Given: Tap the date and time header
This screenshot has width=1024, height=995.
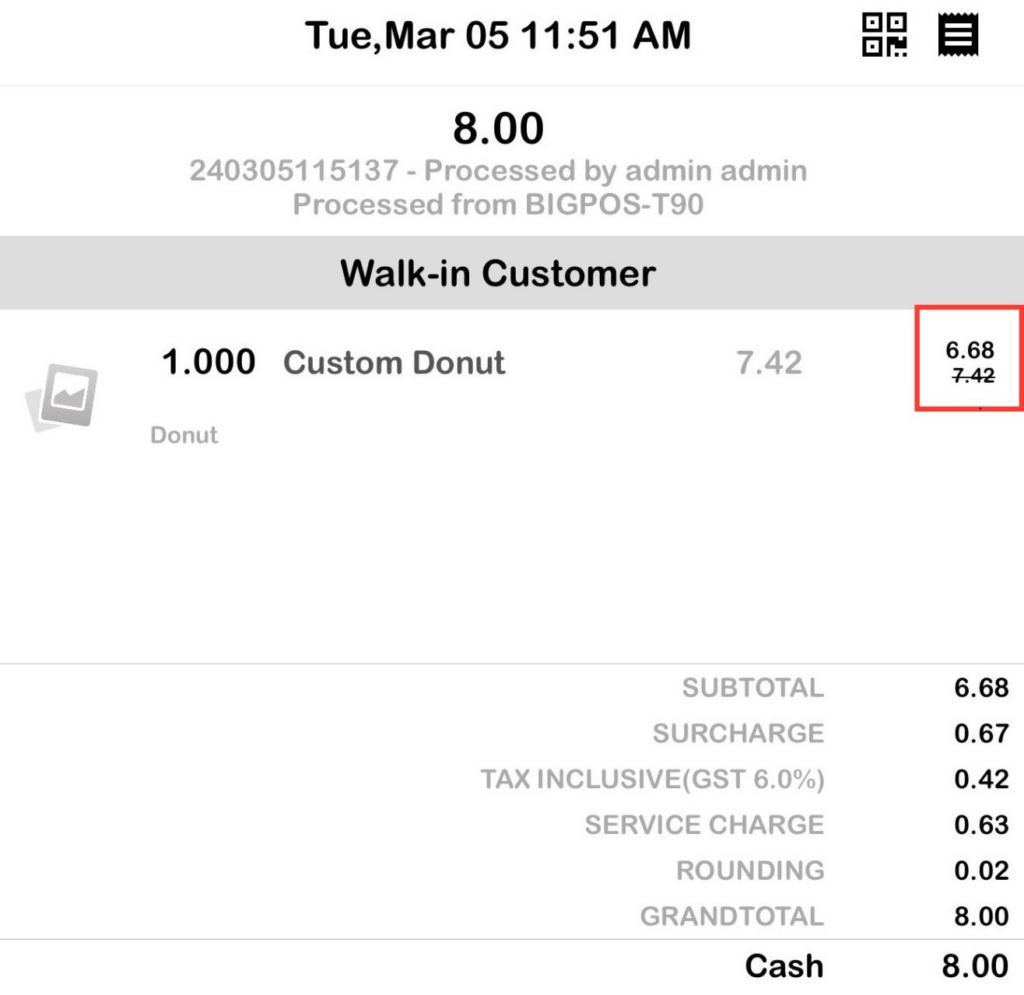Looking at the screenshot, I should tap(498, 36).
